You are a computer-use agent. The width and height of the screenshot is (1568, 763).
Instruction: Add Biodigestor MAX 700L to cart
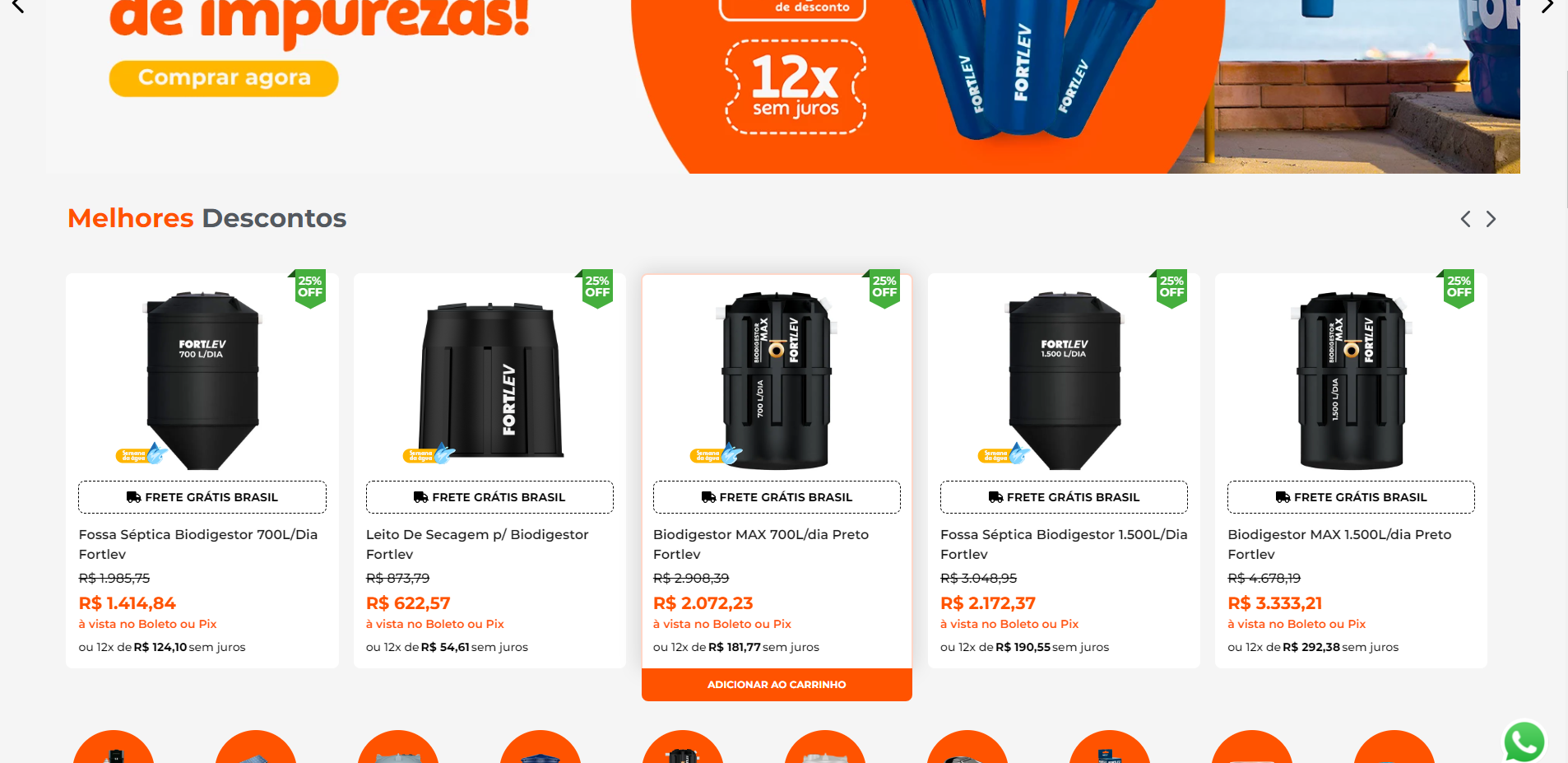[777, 685]
